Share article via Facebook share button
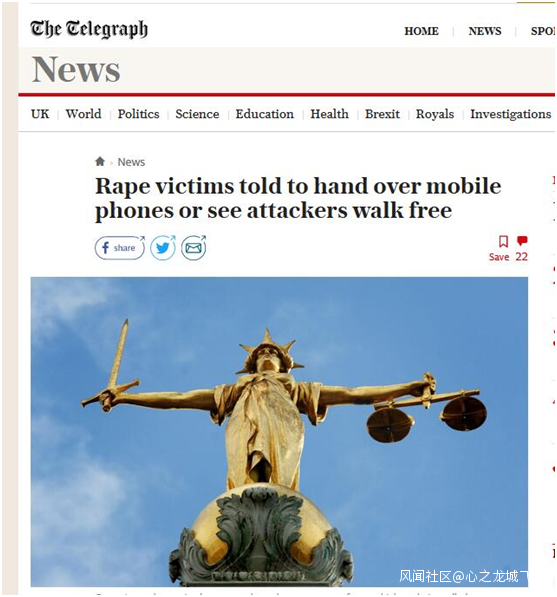Image resolution: width=557 pixels, height=597 pixels. pos(120,248)
